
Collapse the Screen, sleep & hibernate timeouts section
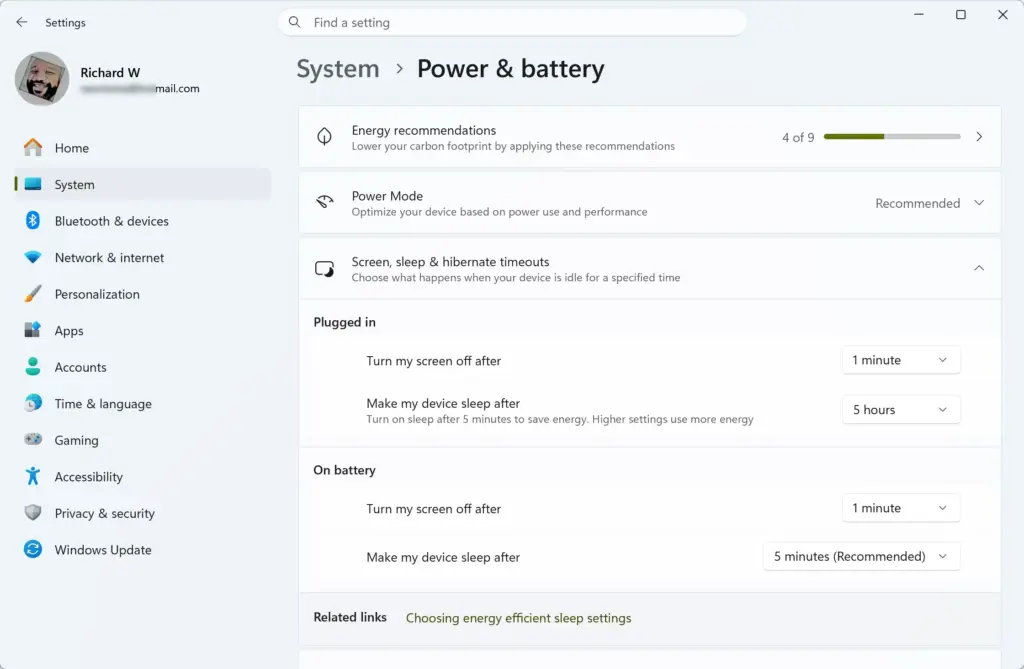click(x=978, y=269)
